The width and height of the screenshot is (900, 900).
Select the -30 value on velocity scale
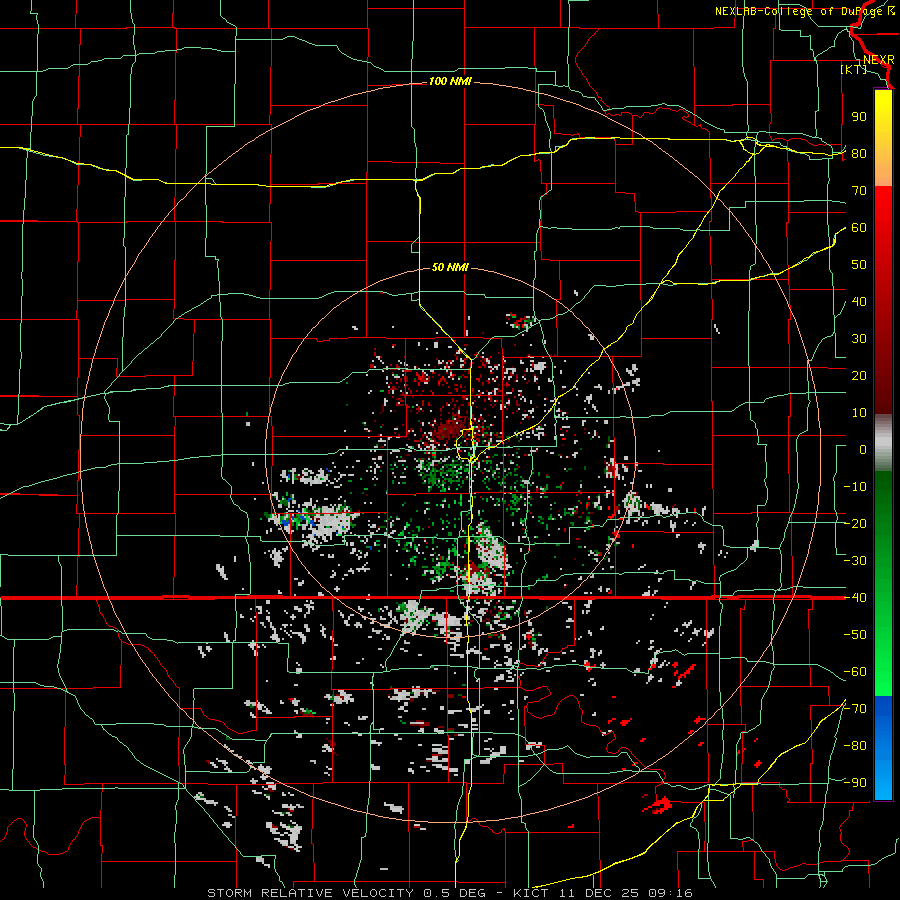(x=855, y=561)
